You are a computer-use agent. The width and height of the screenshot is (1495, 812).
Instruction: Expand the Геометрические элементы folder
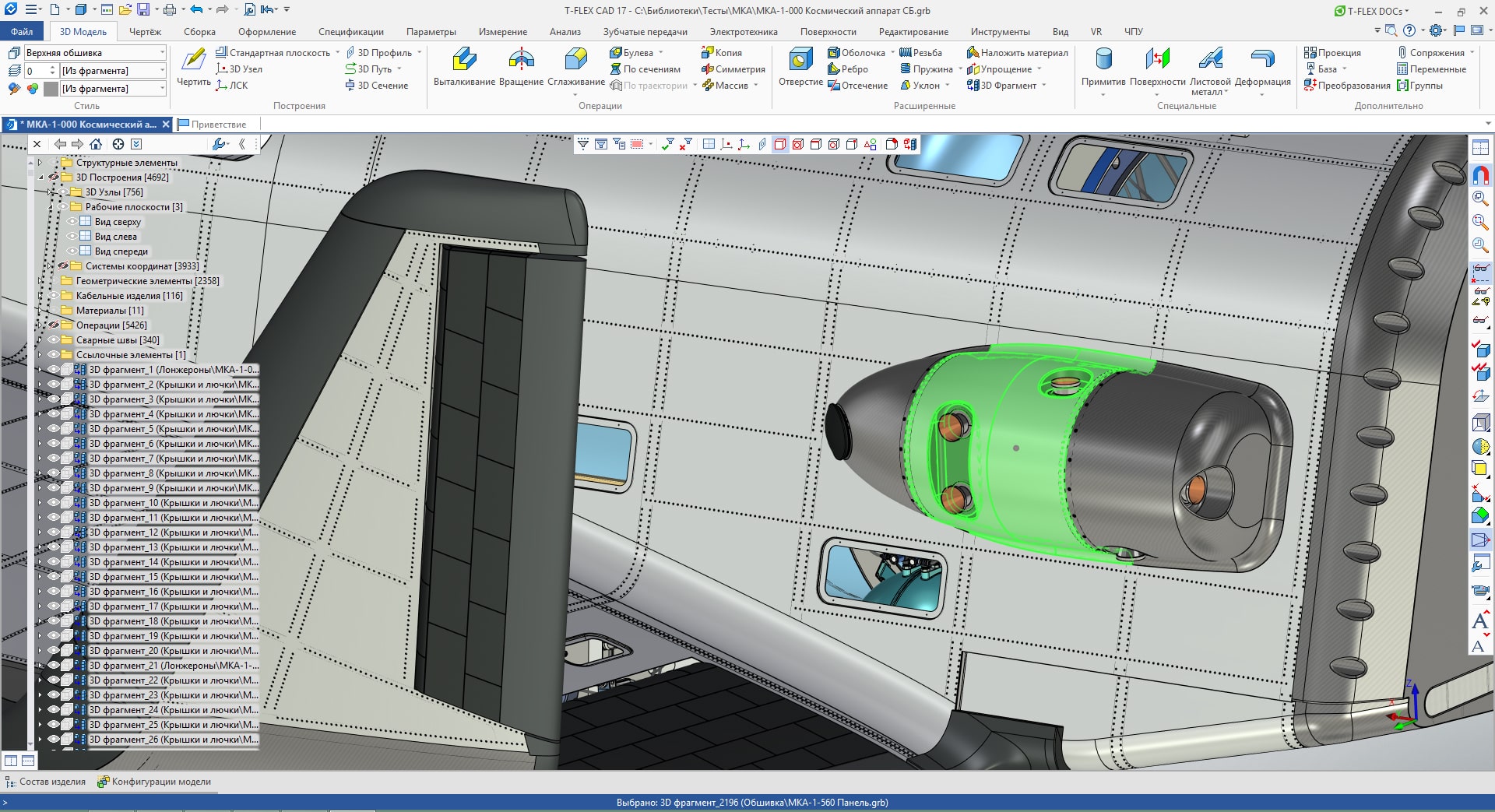40,281
